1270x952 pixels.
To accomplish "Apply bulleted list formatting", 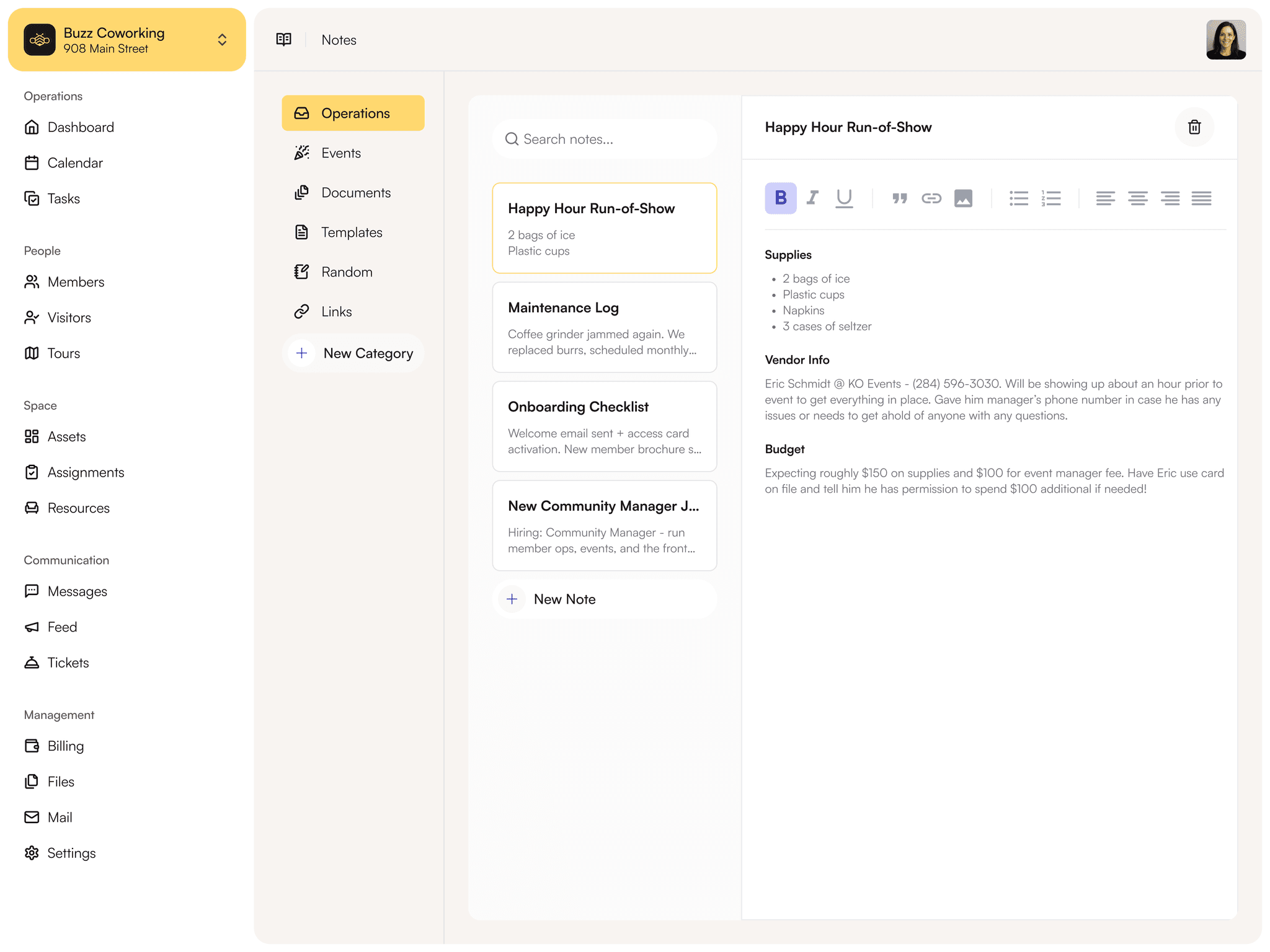I will tap(1018, 198).
